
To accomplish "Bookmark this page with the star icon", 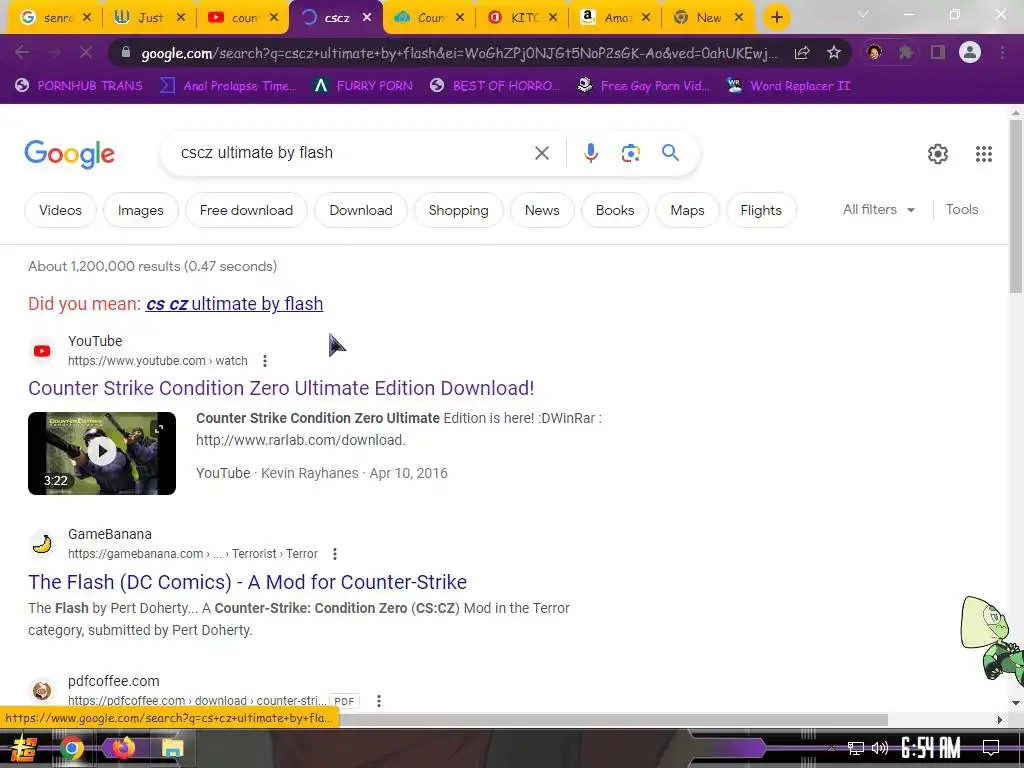I will pyautogui.click(x=833, y=53).
